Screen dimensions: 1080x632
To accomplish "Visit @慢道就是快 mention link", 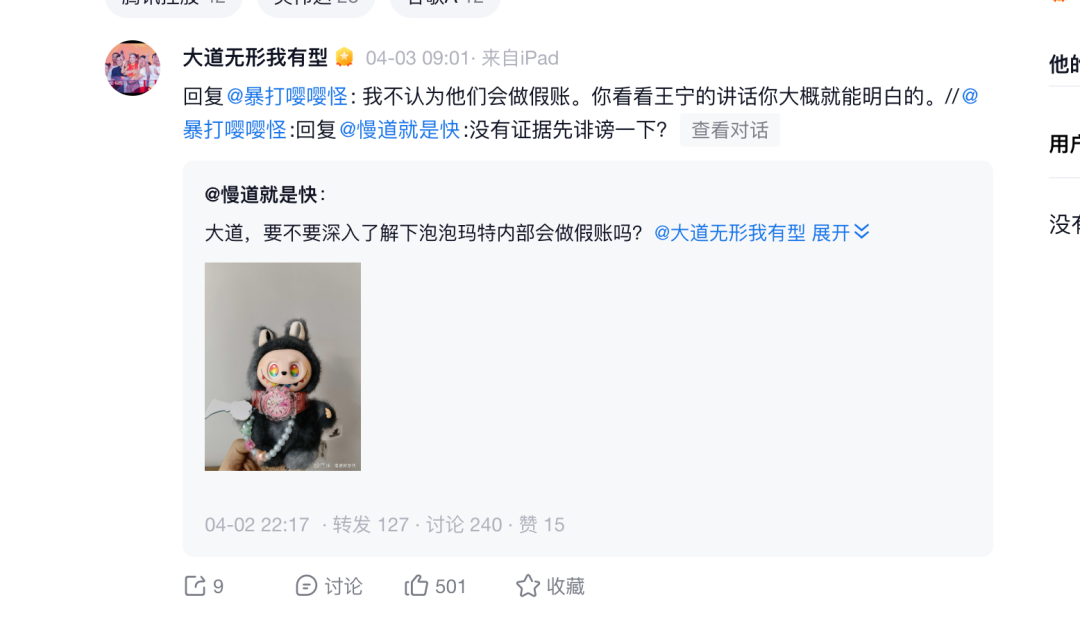I will 399,129.
